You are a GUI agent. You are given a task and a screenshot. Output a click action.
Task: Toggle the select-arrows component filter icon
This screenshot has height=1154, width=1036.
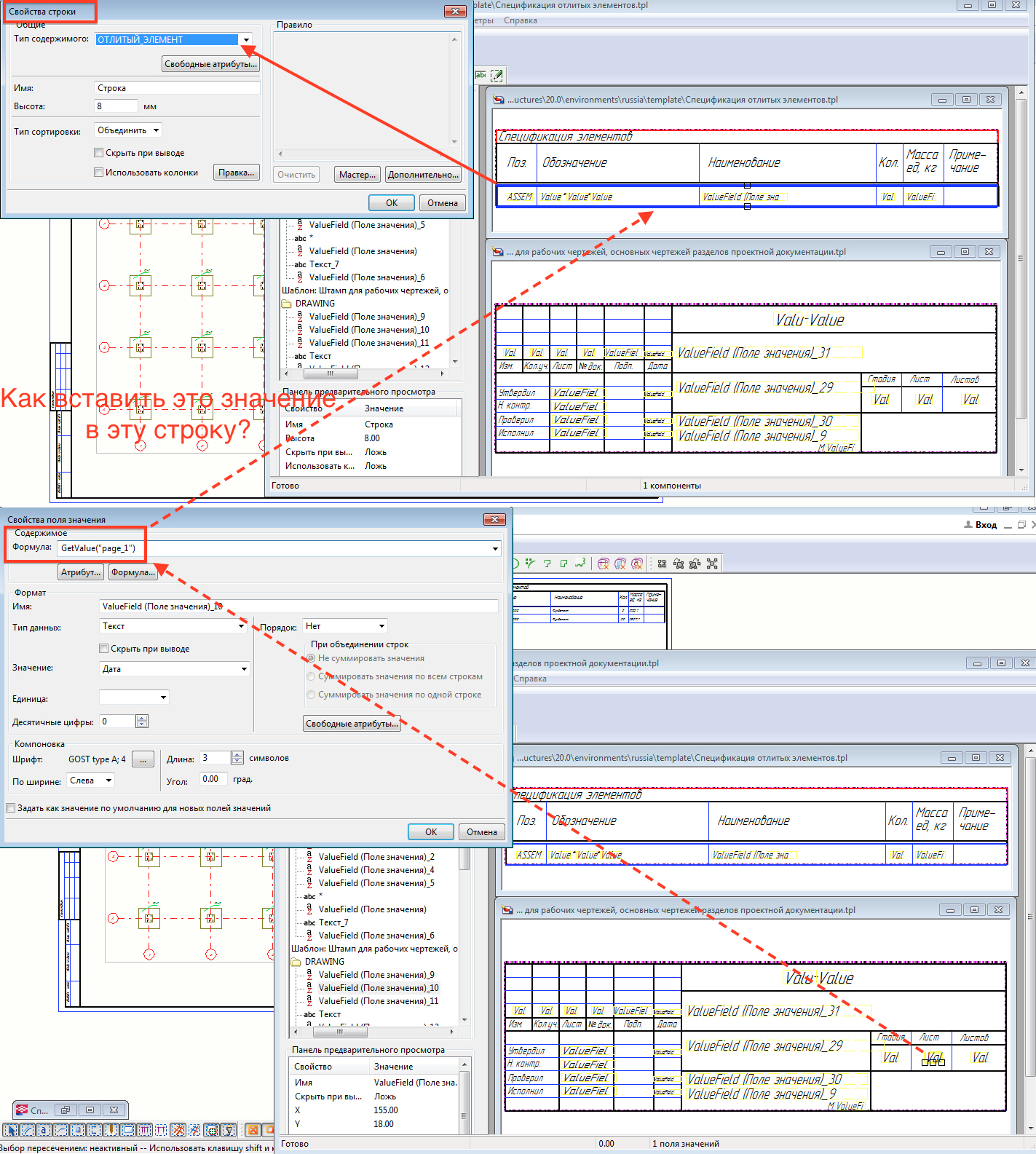pyautogui.click(x=95, y=1130)
